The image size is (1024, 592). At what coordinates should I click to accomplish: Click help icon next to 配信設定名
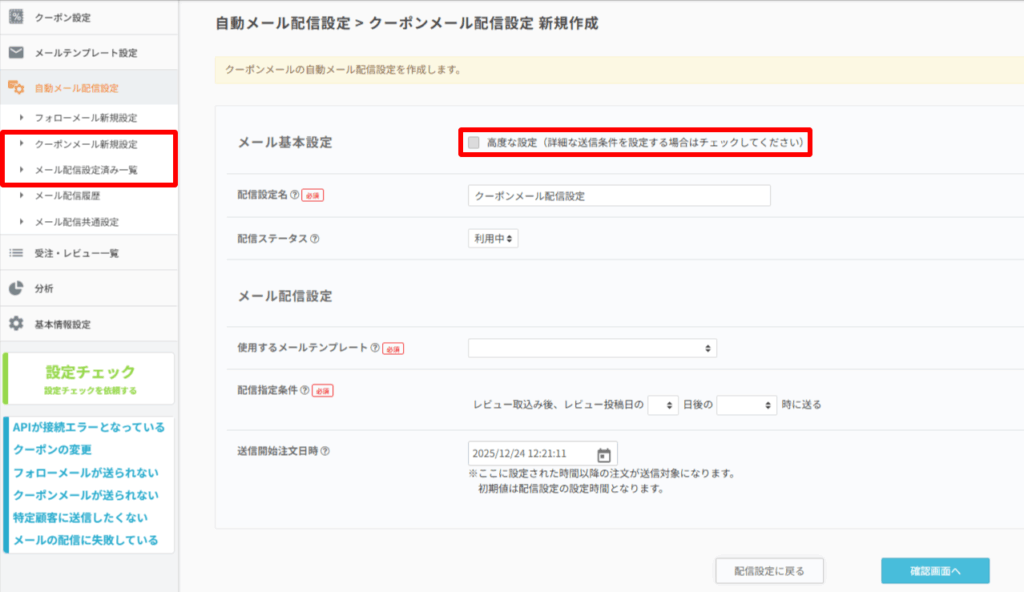(x=295, y=196)
